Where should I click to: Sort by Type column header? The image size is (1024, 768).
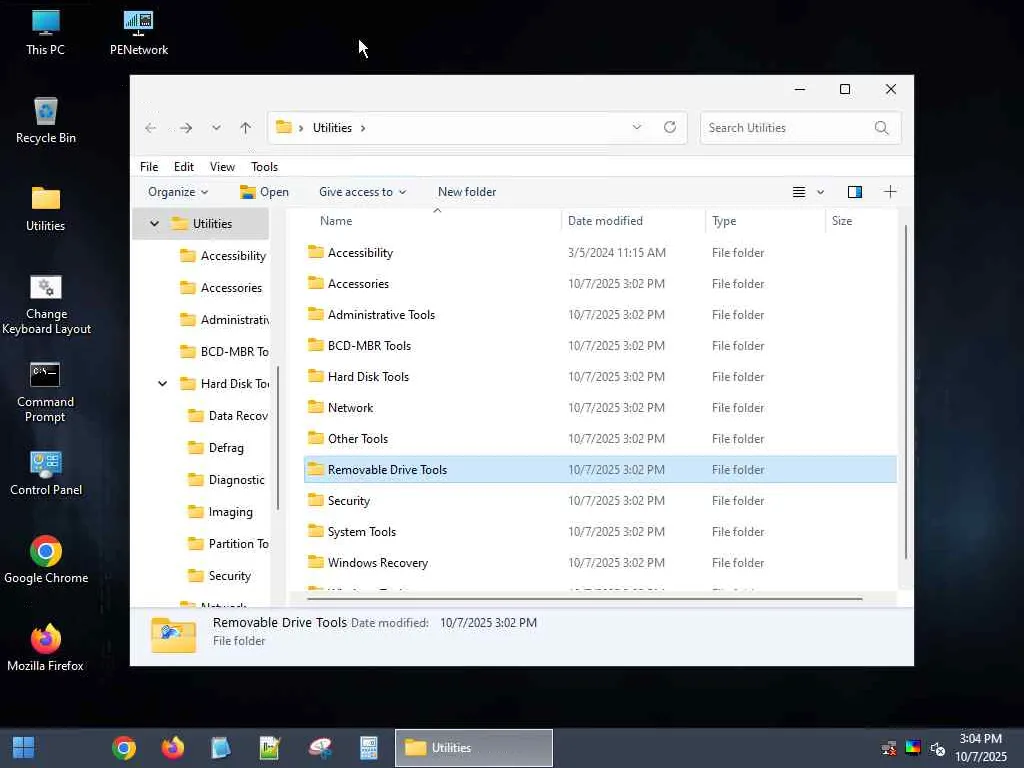click(765, 221)
